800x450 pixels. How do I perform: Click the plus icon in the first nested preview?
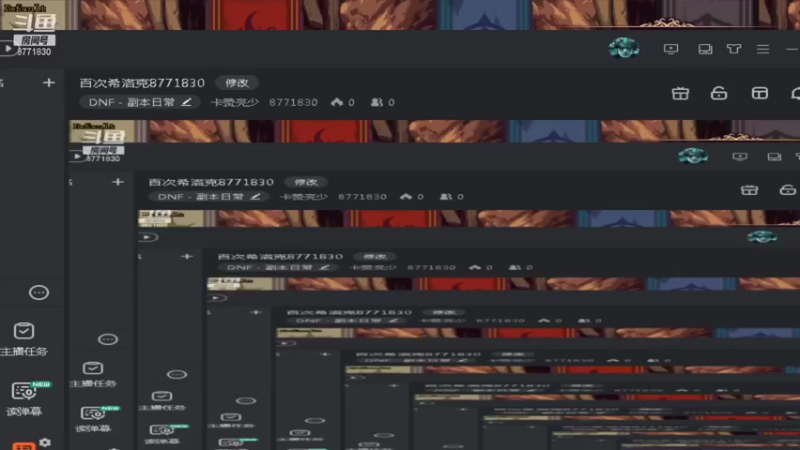(x=118, y=182)
